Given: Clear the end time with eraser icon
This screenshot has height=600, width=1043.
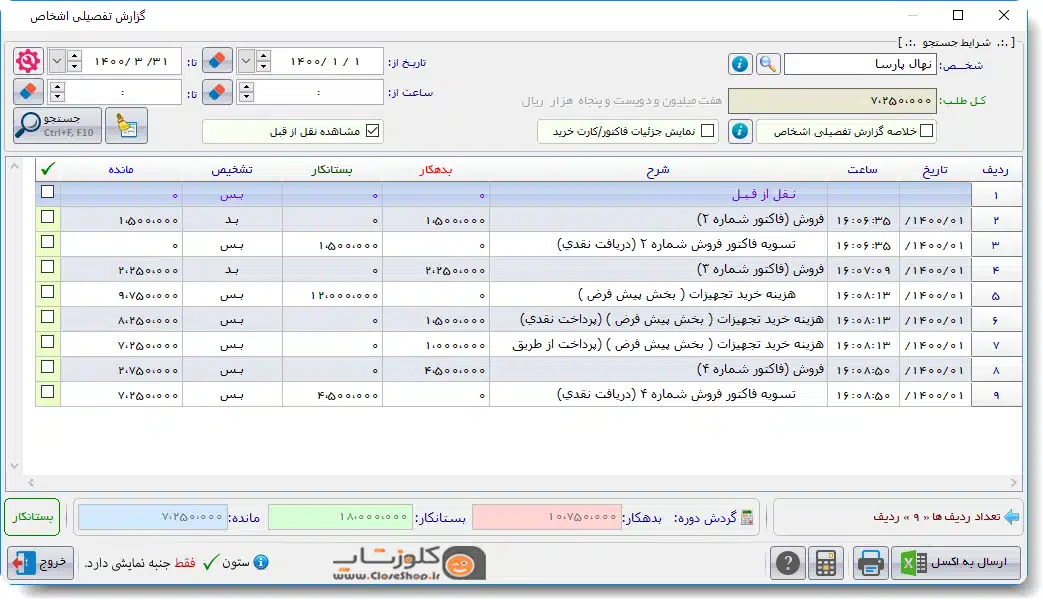Looking at the screenshot, I should point(28,92).
